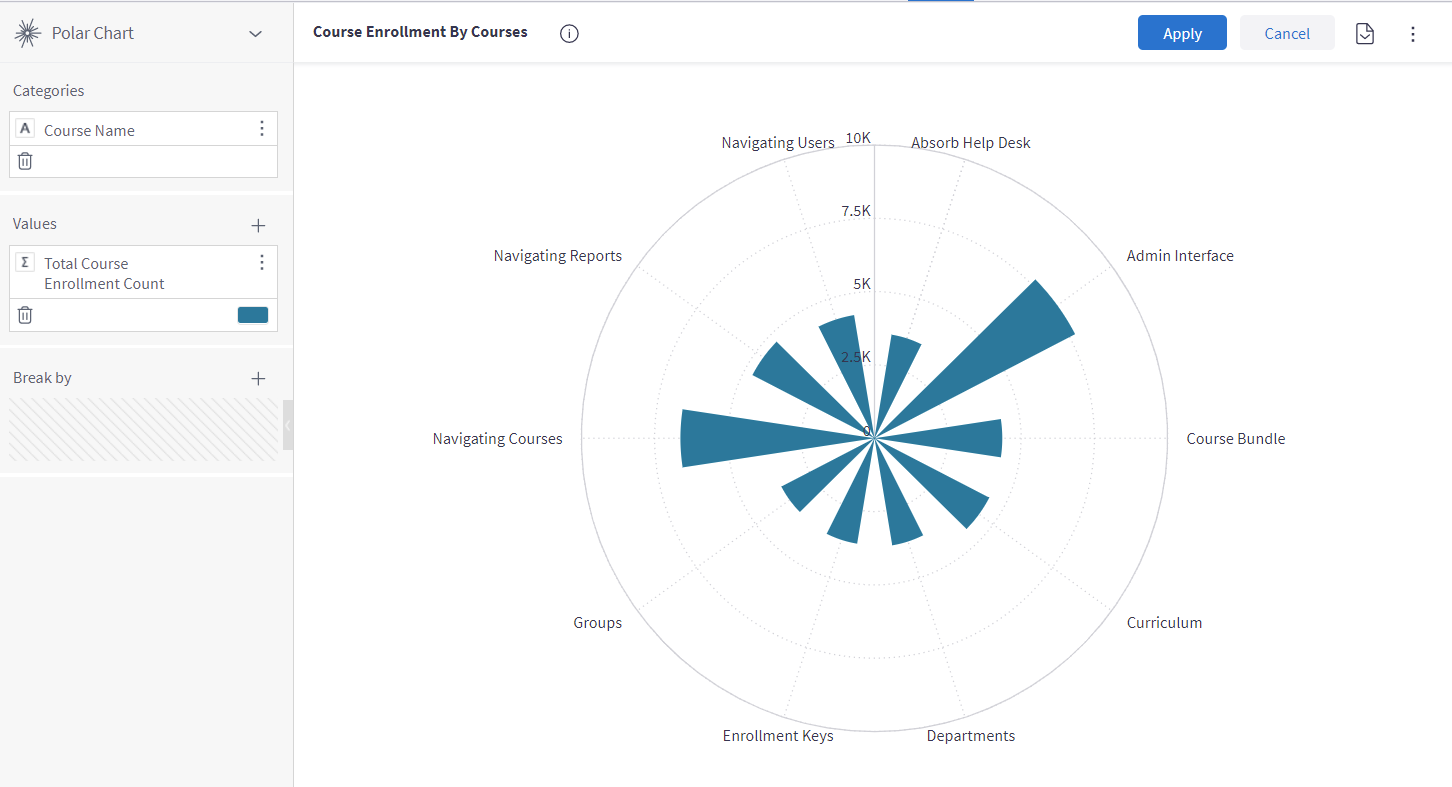Image resolution: width=1452 pixels, height=787 pixels.
Task: Open Total Course Enrollment Count options menu
Action: point(262,262)
